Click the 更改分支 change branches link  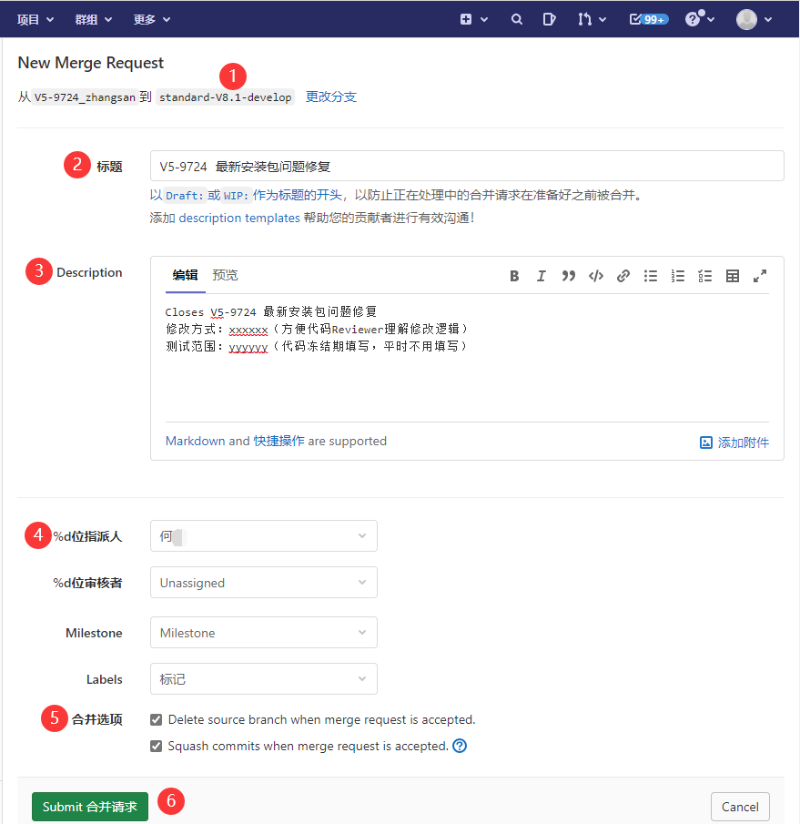click(x=331, y=97)
